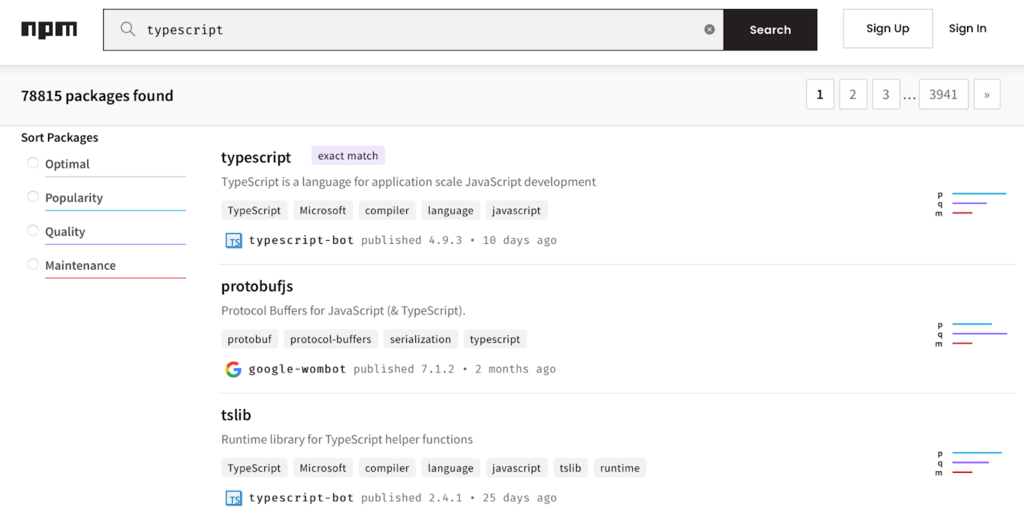Go to the next results page arrow
The height and width of the screenshot is (521, 1024).
pyautogui.click(x=986, y=95)
